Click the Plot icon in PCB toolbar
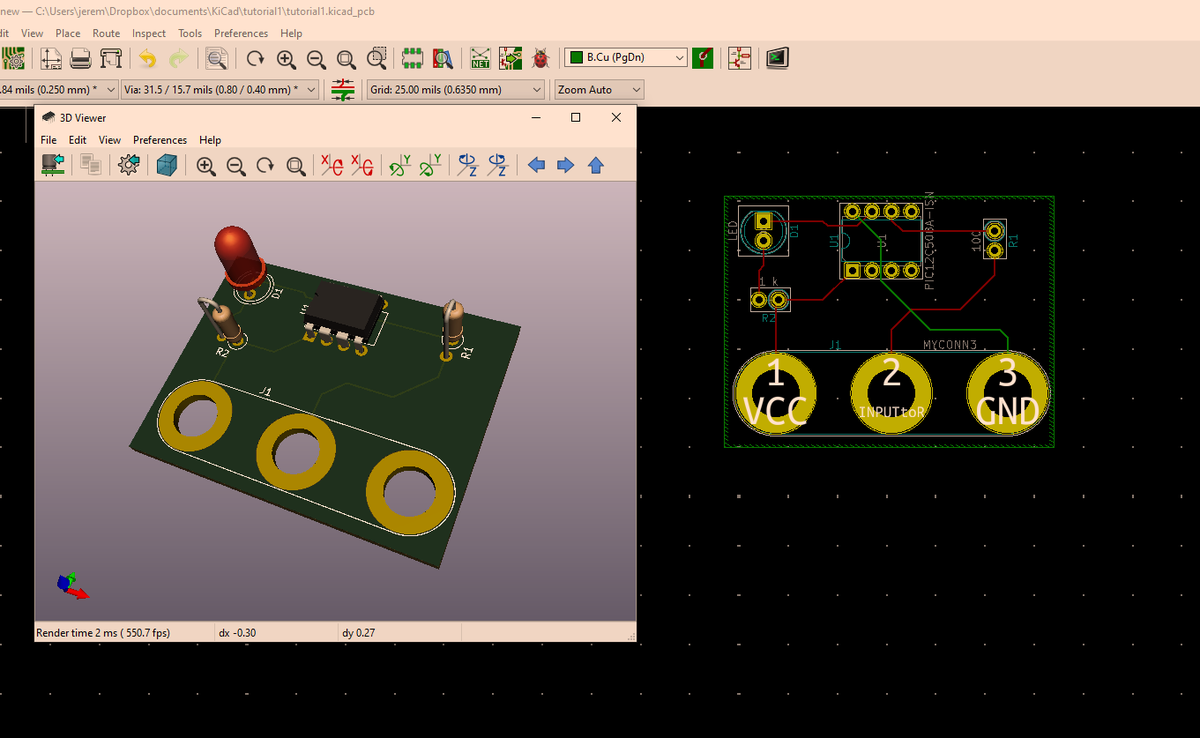This screenshot has width=1200, height=738. 111,58
